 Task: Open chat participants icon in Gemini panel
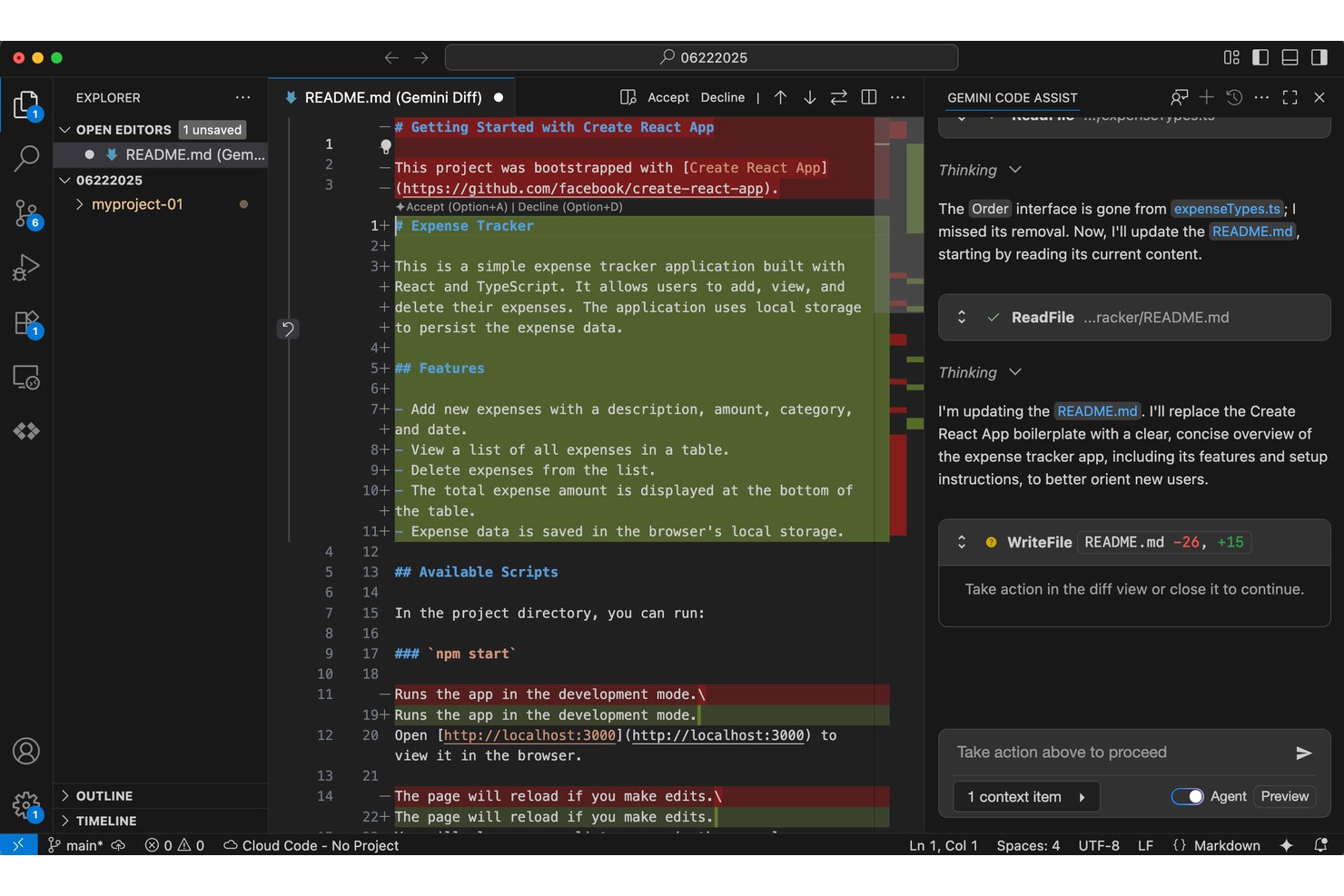(1179, 97)
